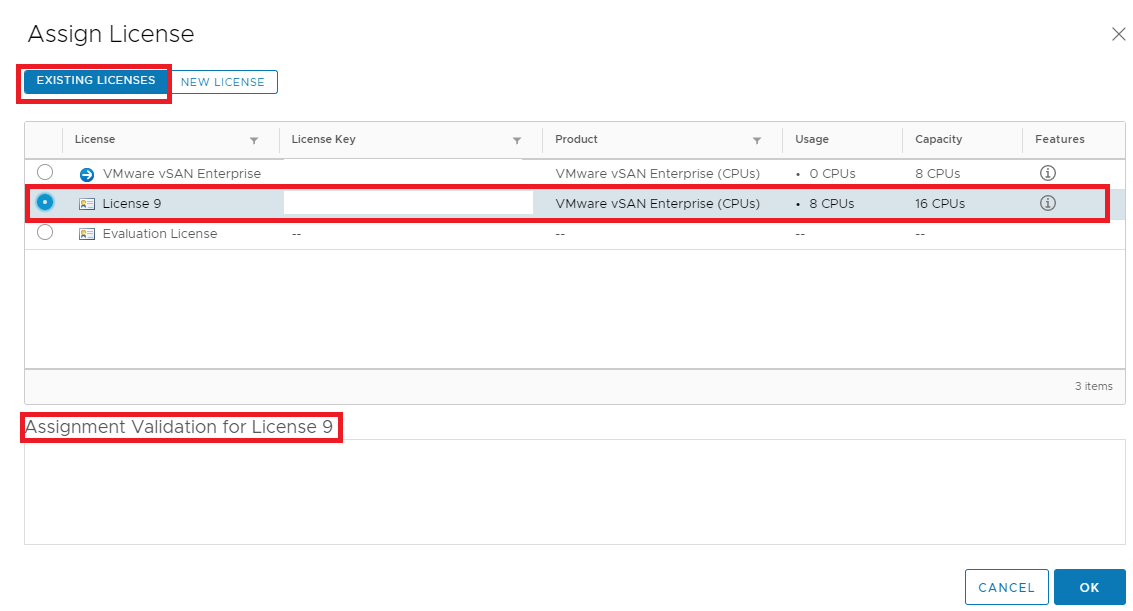Sort by the Usage column header
The image size is (1133, 611).
(x=811, y=139)
